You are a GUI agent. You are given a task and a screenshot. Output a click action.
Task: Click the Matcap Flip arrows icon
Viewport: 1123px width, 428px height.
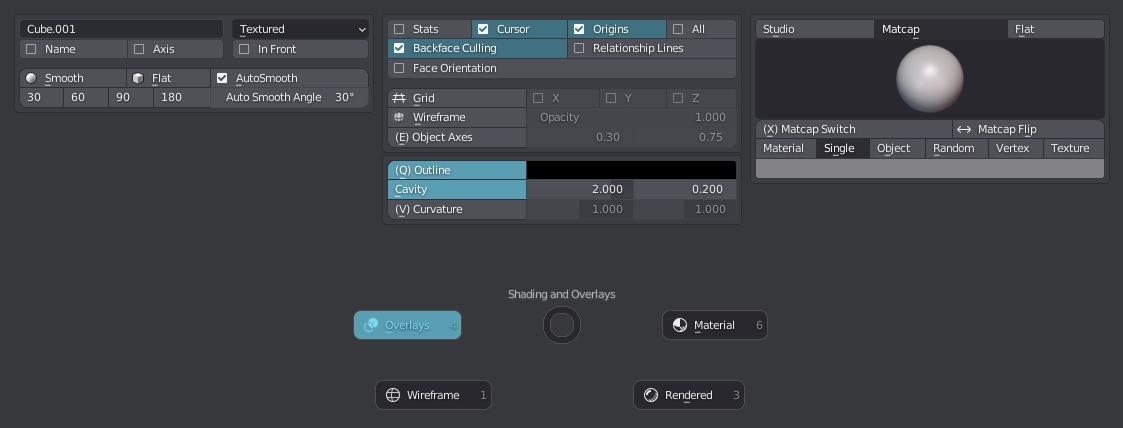click(964, 130)
